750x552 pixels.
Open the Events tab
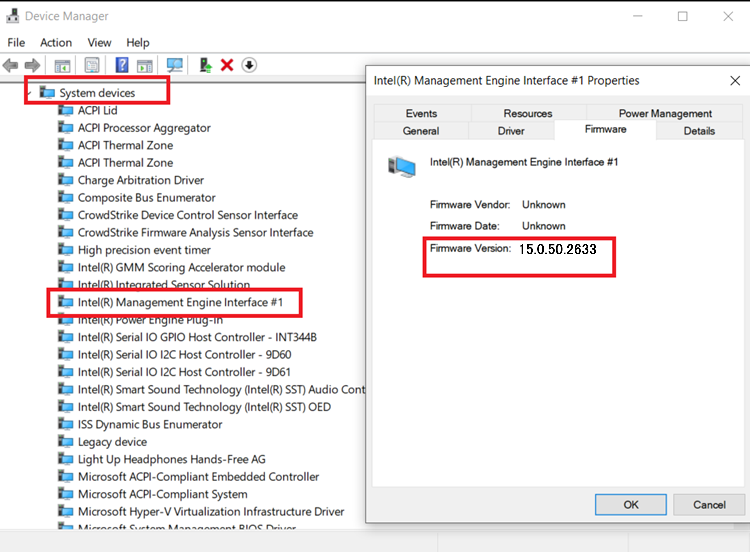(x=421, y=114)
